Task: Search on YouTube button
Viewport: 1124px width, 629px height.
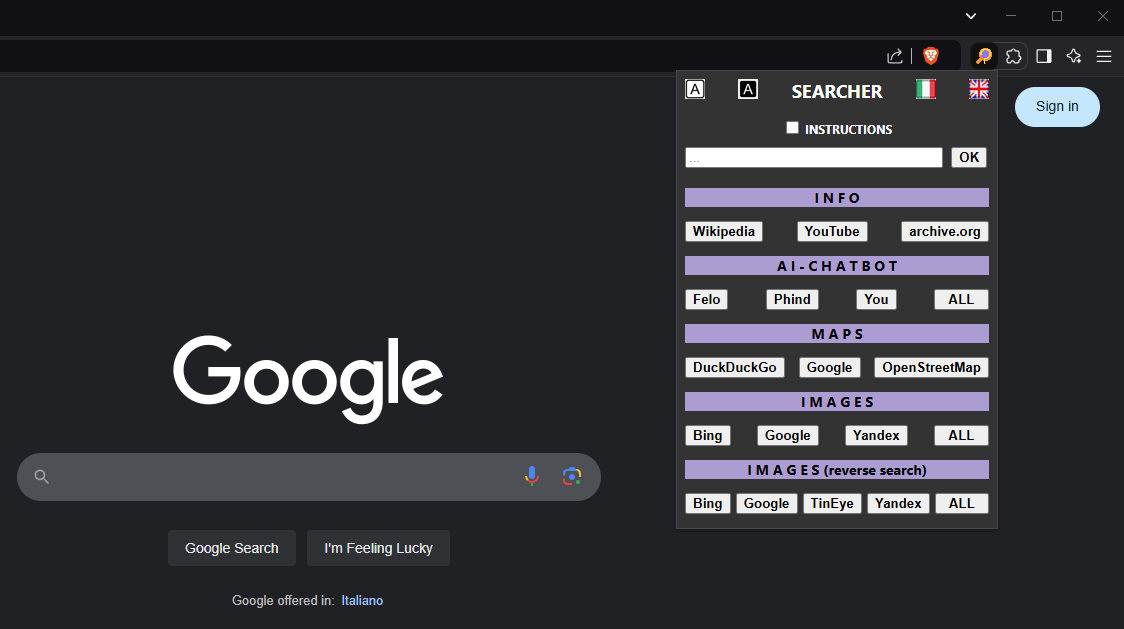Action: 832,232
